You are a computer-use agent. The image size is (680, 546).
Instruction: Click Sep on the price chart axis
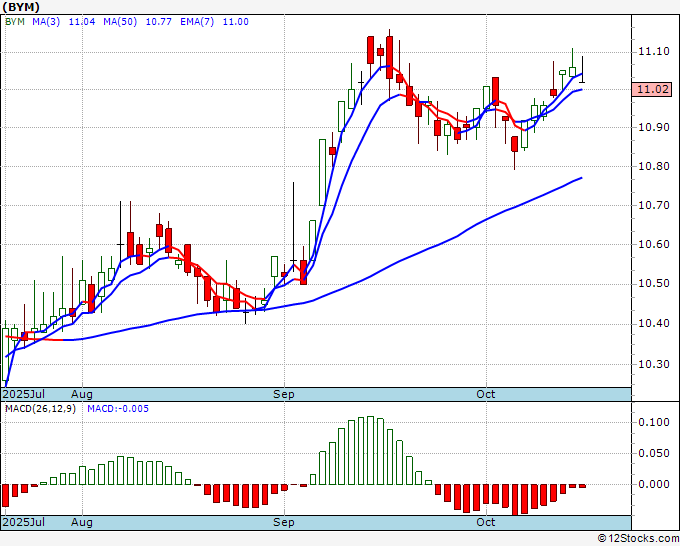(284, 395)
